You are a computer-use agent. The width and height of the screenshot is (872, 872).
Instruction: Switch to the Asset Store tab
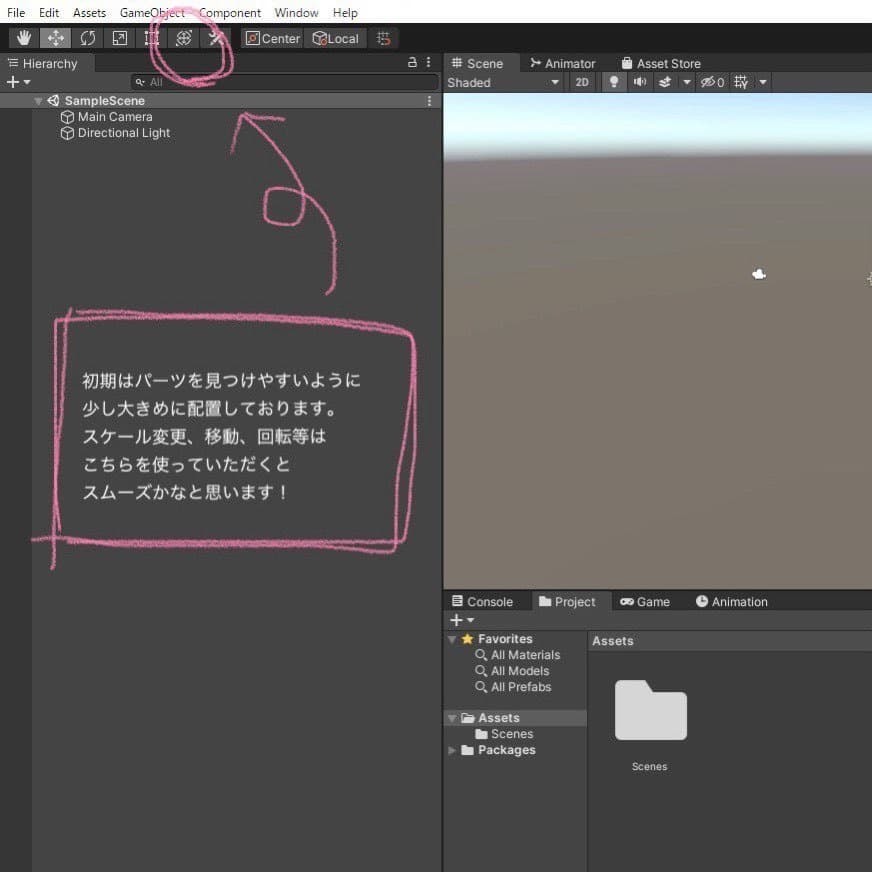tap(660, 63)
